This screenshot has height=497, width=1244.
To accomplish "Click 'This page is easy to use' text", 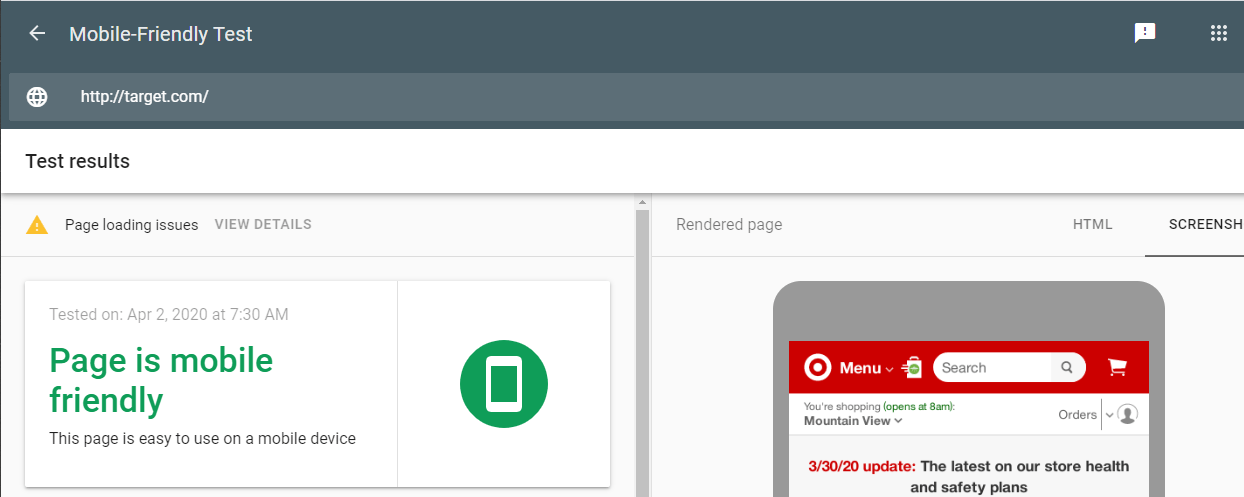I will [202, 438].
